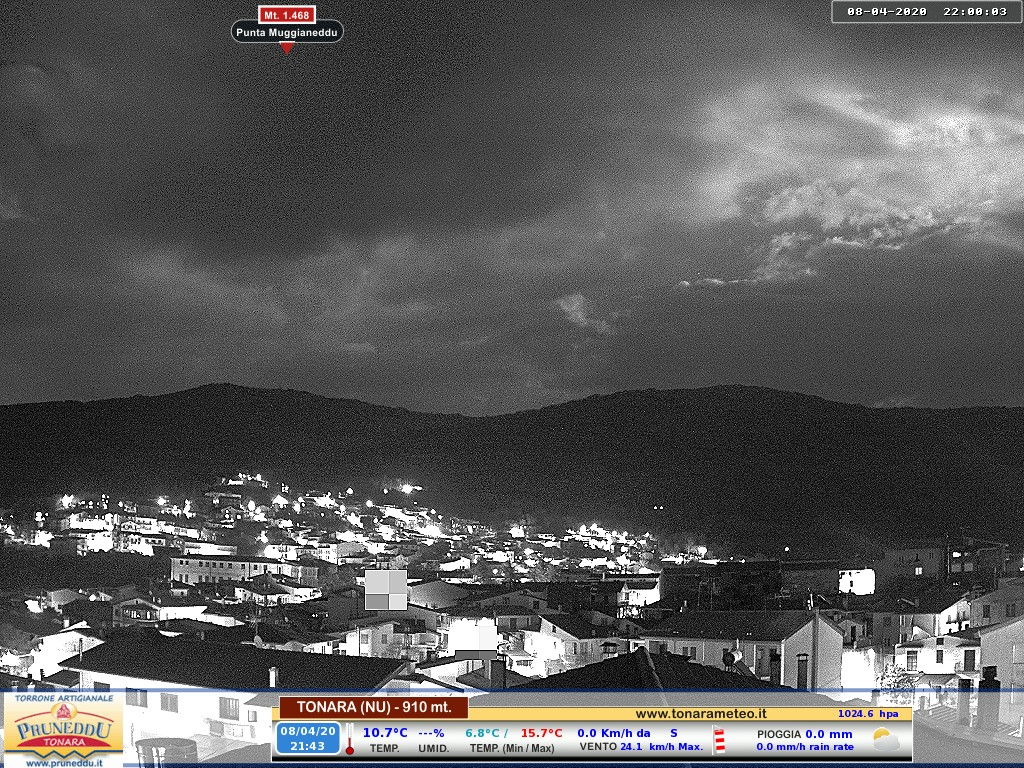
Task: Click the PIOGGIA 0.0 mm value
Action: (805, 734)
